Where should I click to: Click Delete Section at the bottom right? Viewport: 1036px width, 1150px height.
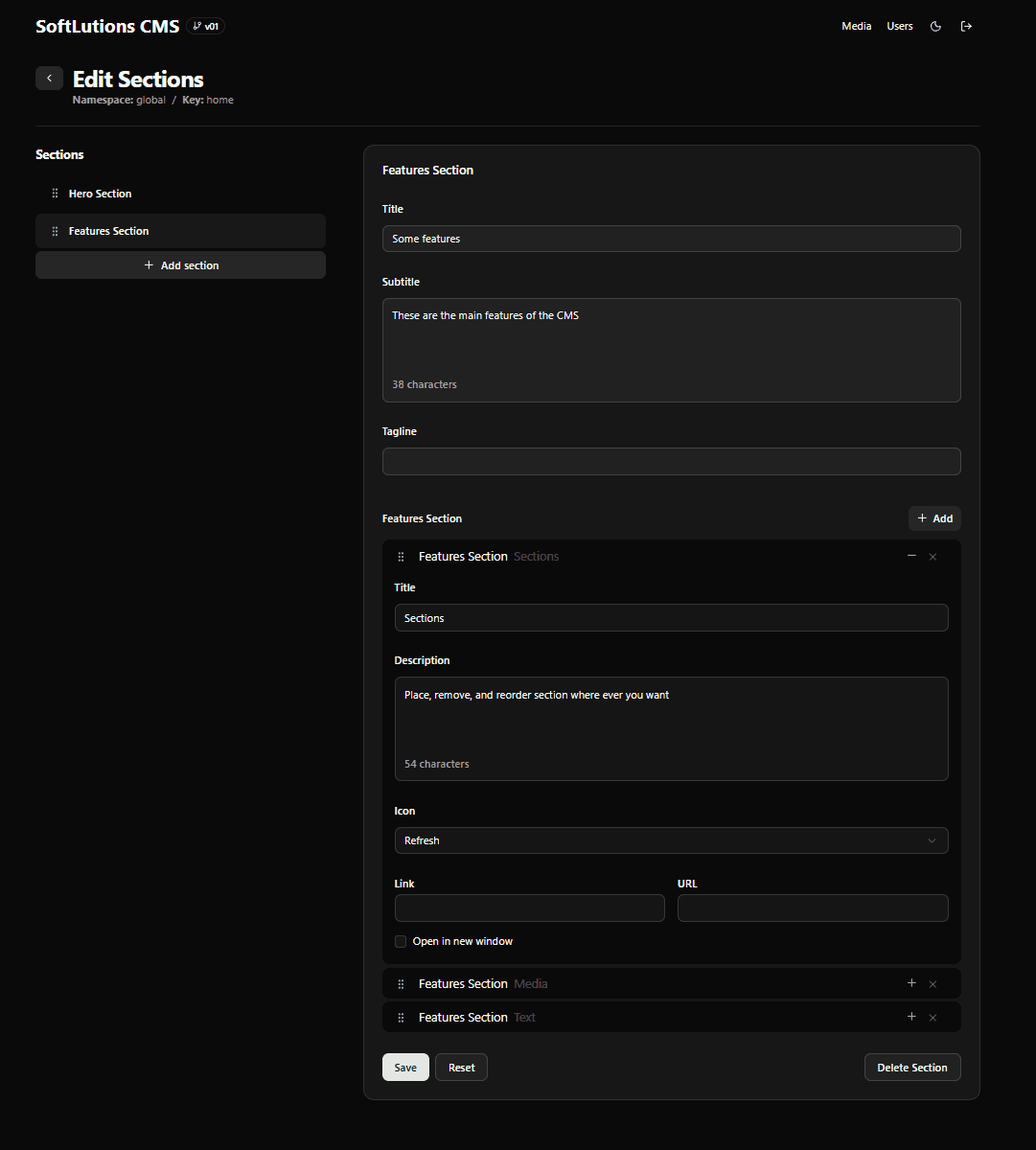tap(912, 1067)
